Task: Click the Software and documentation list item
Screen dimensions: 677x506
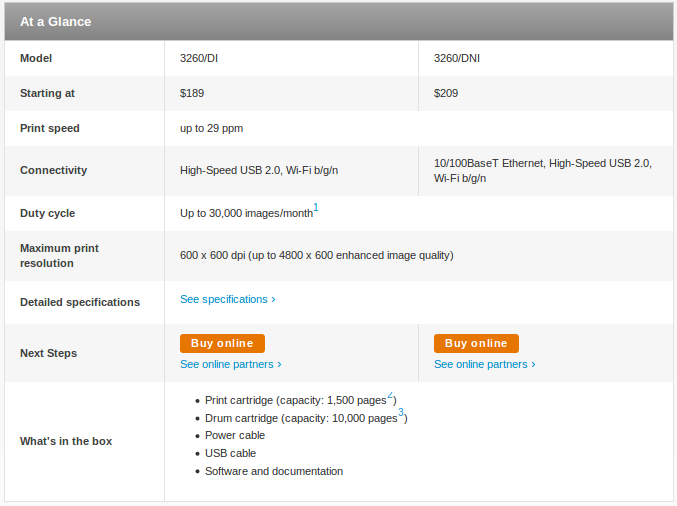Action: pos(274,471)
